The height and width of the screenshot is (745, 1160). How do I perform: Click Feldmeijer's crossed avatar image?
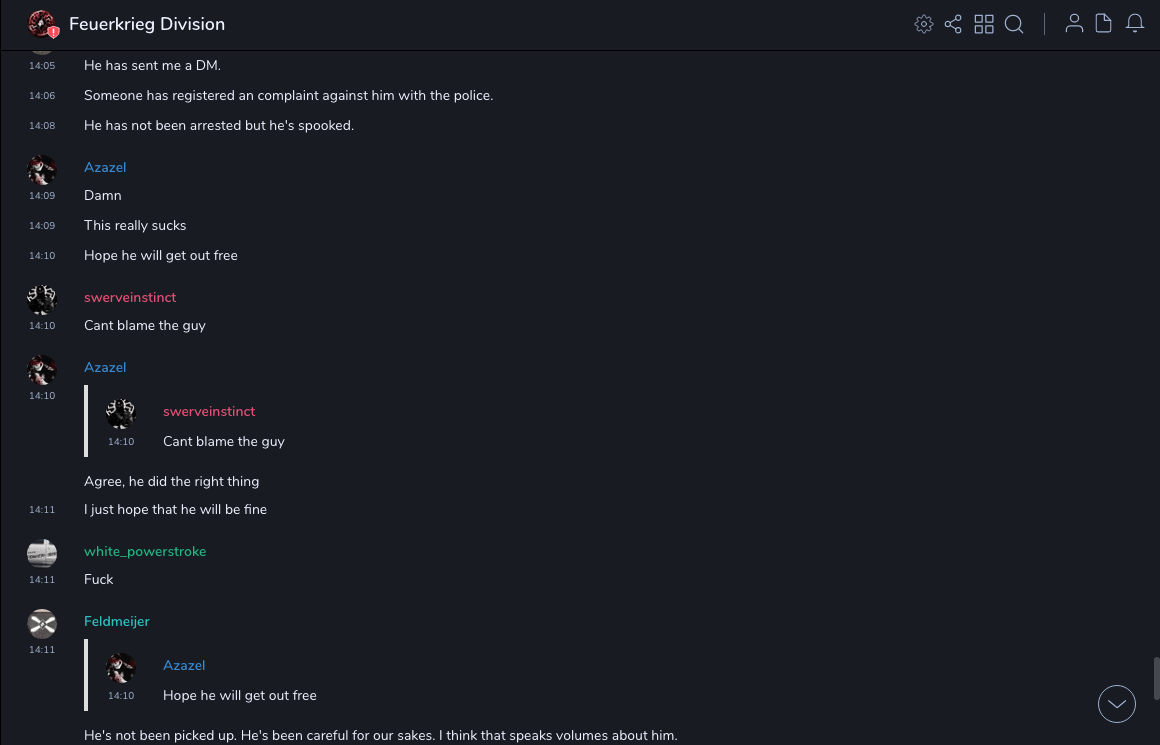(42, 624)
